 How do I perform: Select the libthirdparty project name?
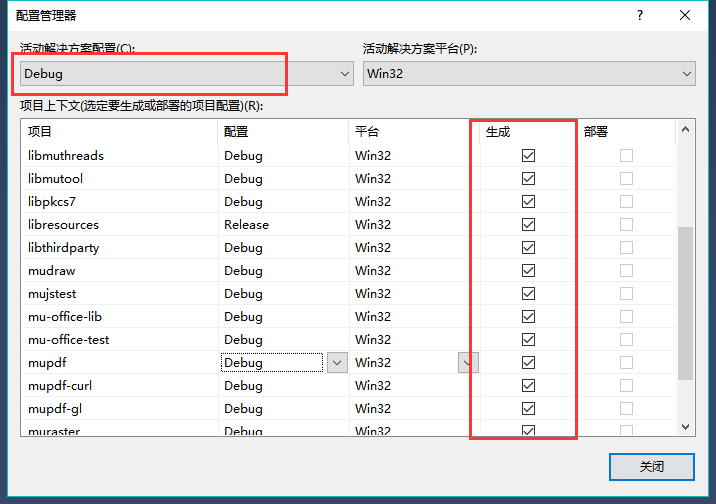(63, 248)
